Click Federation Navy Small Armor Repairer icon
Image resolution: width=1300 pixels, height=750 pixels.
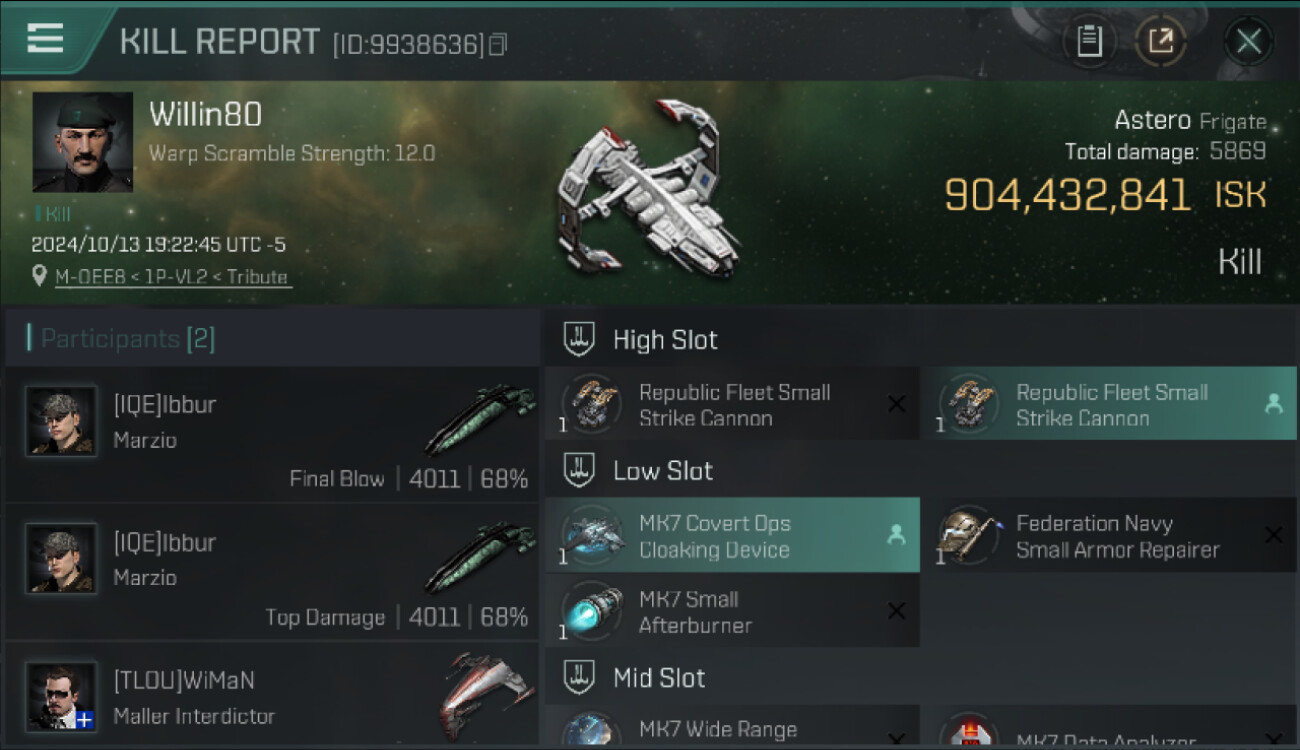pos(969,535)
